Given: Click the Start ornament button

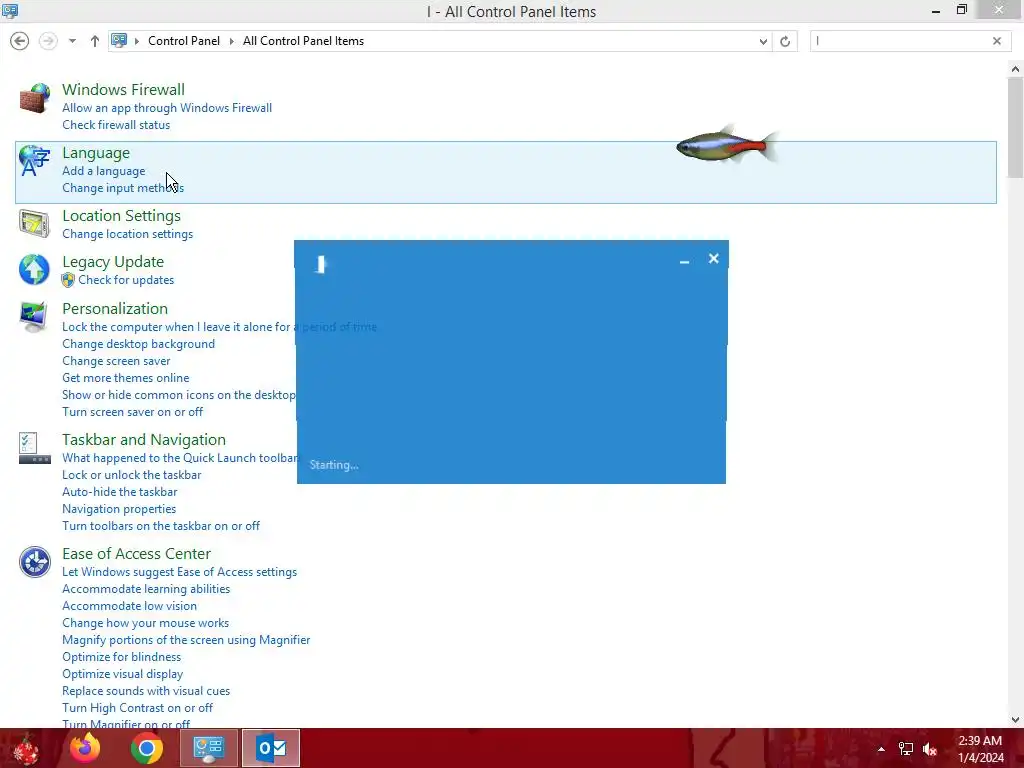Looking at the screenshot, I should [x=25, y=748].
